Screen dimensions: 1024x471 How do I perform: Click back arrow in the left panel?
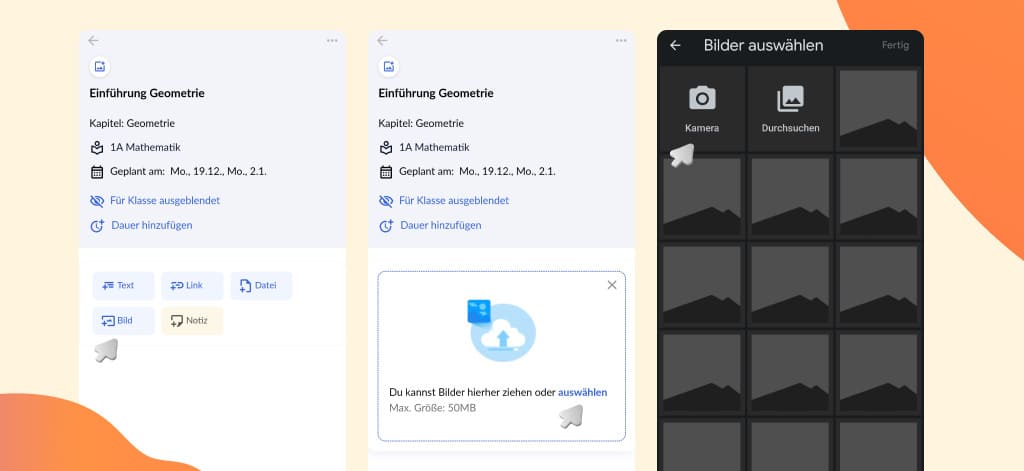(93, 41)
